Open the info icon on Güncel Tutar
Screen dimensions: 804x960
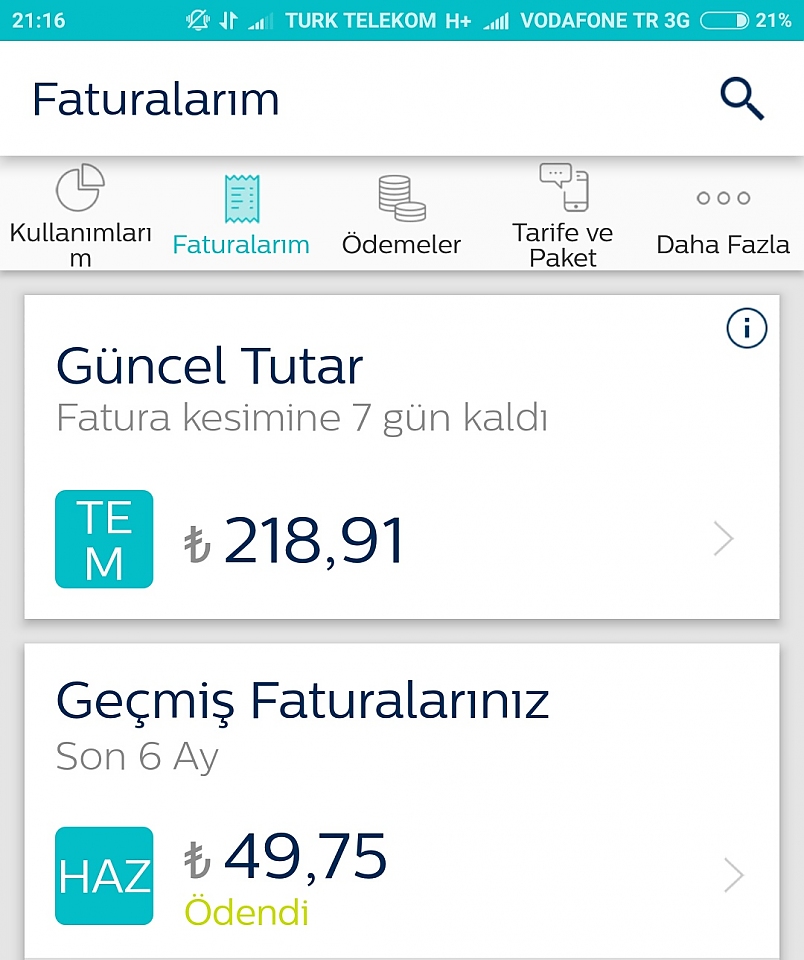(x=746, y=328)
